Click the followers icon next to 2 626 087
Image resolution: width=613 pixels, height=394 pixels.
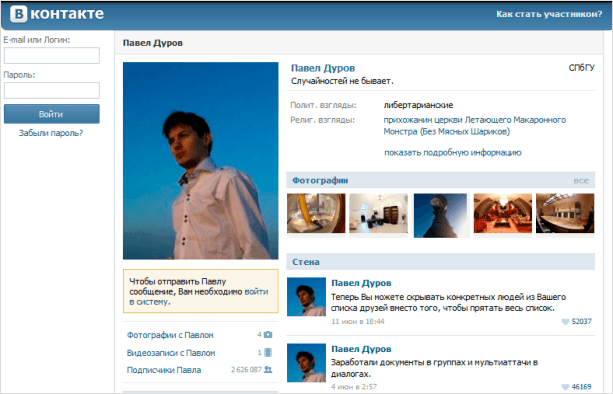(x=268, y=369)
